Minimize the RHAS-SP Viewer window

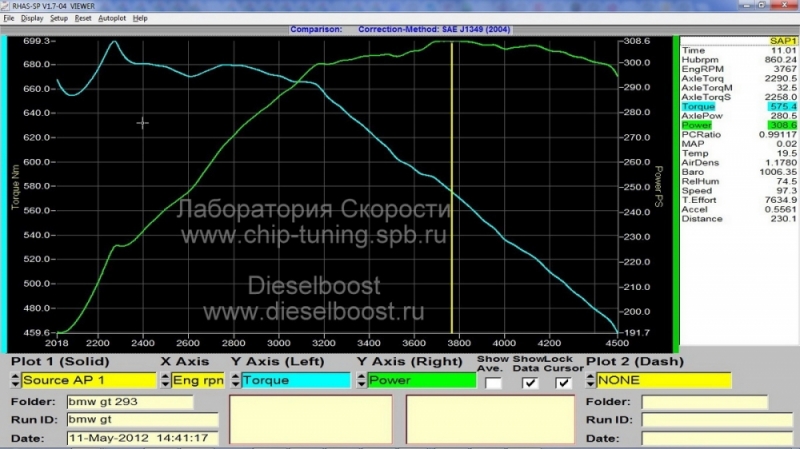(x=746, y=5)
